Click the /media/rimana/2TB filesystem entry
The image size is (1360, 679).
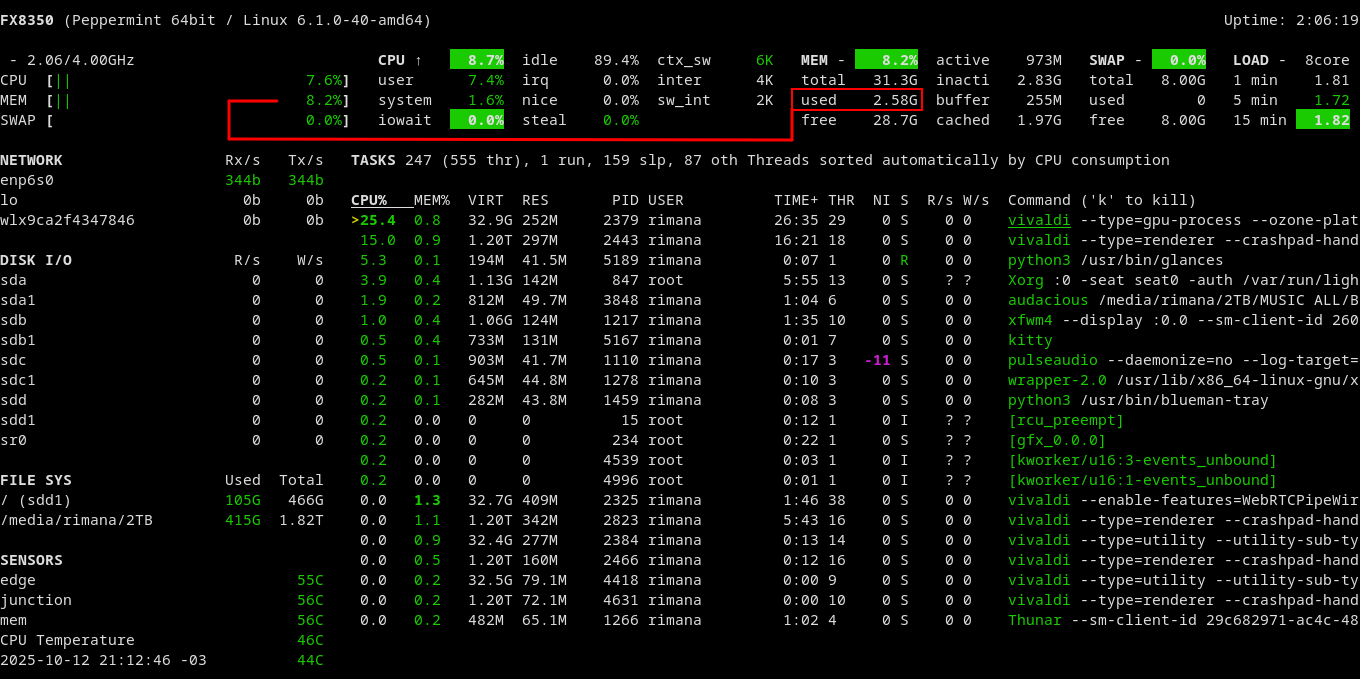(76, 520)
